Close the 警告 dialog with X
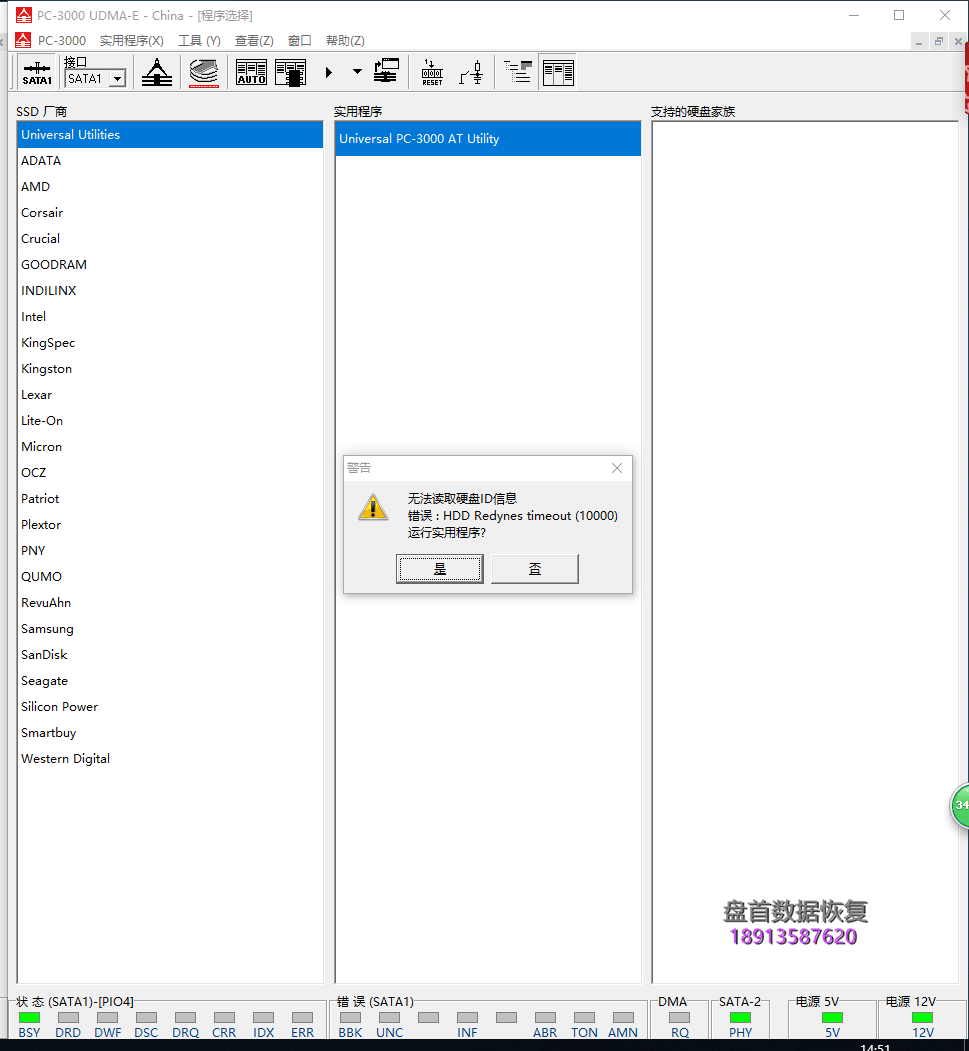Screen dimensions: 969x1051 (617, 468)
